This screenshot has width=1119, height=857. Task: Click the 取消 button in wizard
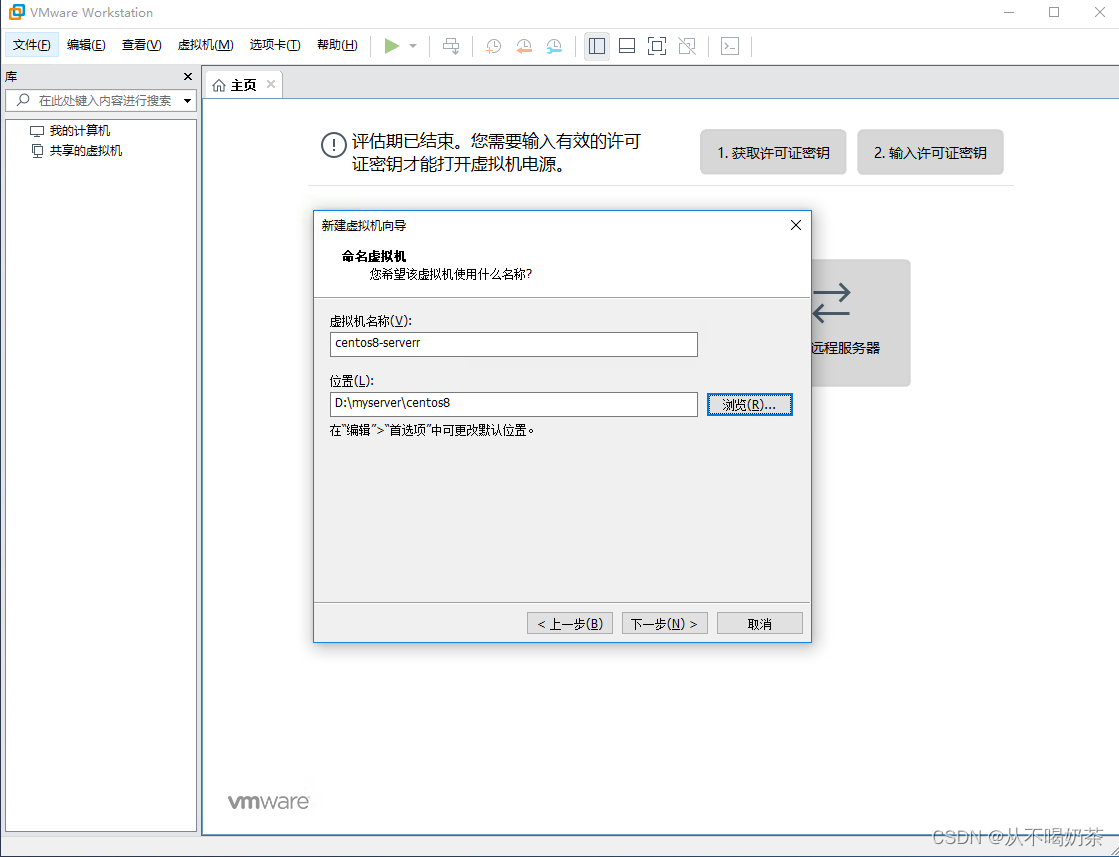coord(759,624)
